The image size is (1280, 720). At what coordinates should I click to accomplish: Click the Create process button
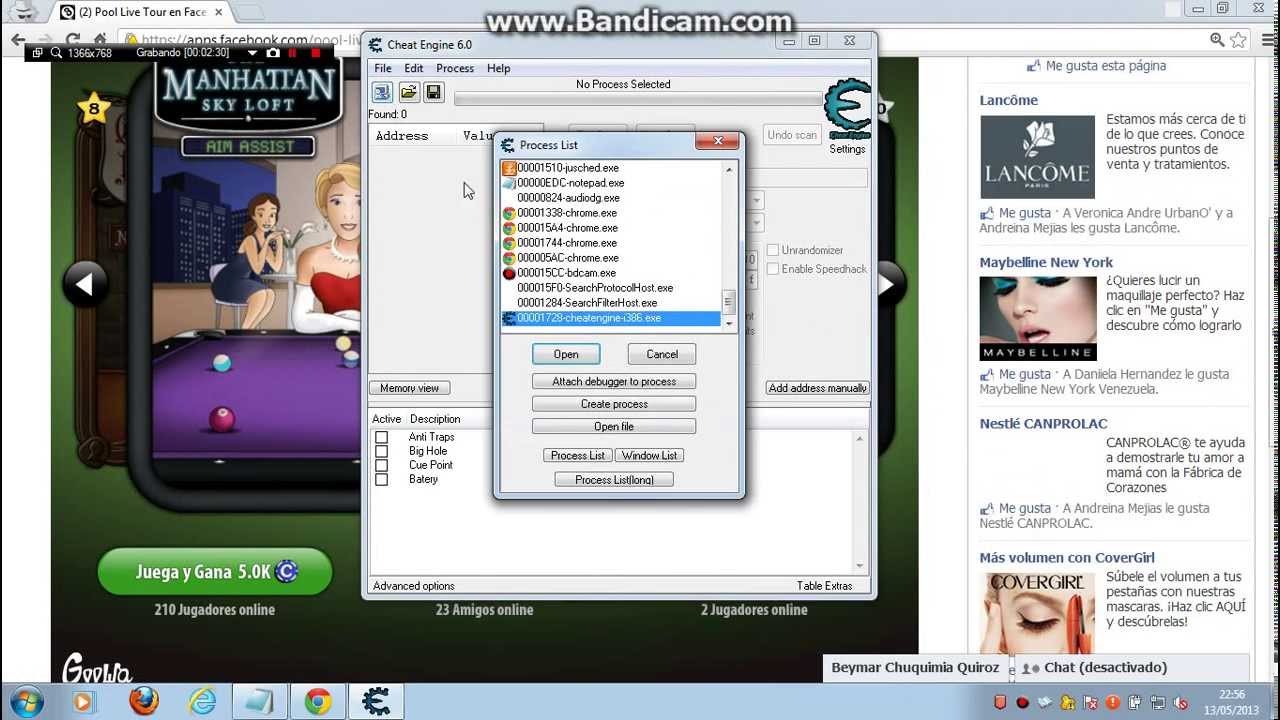point(614,404)
